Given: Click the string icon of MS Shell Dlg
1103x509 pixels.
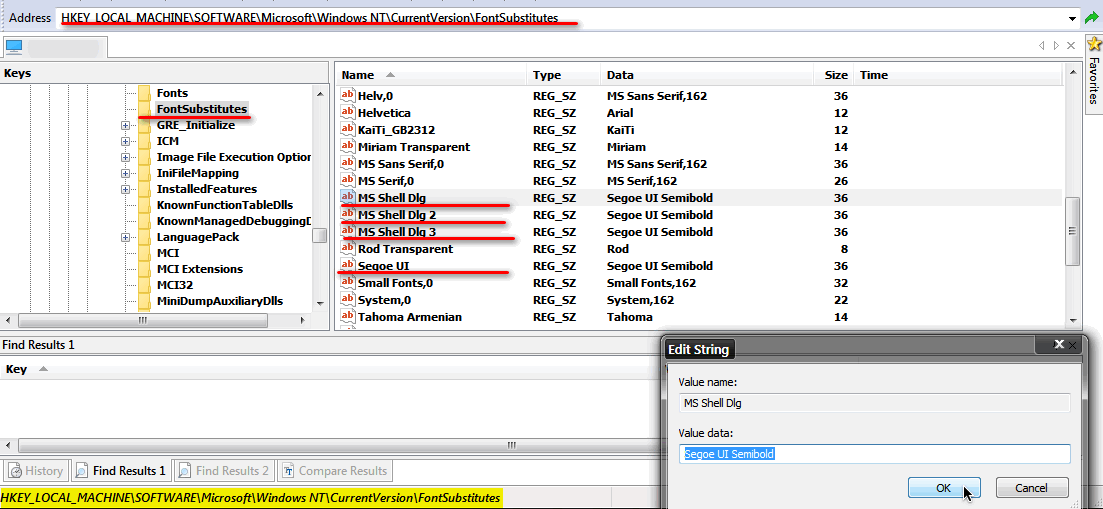Looking at the screenshot, I should (348, 198).
